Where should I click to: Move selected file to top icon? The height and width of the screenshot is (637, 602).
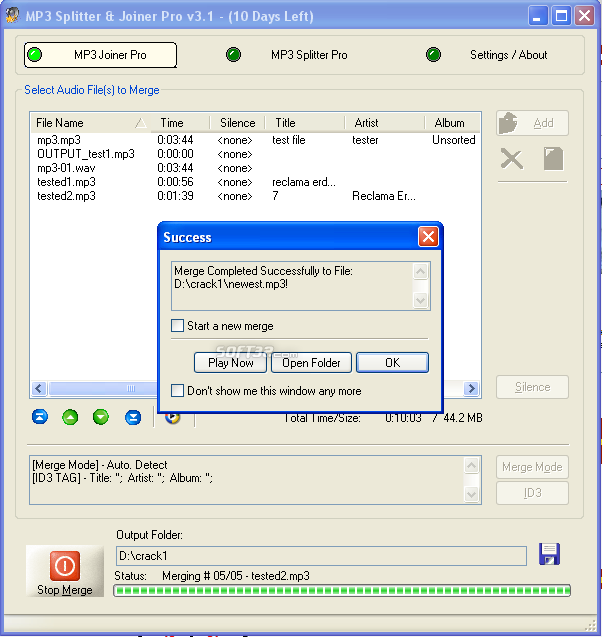40,417
